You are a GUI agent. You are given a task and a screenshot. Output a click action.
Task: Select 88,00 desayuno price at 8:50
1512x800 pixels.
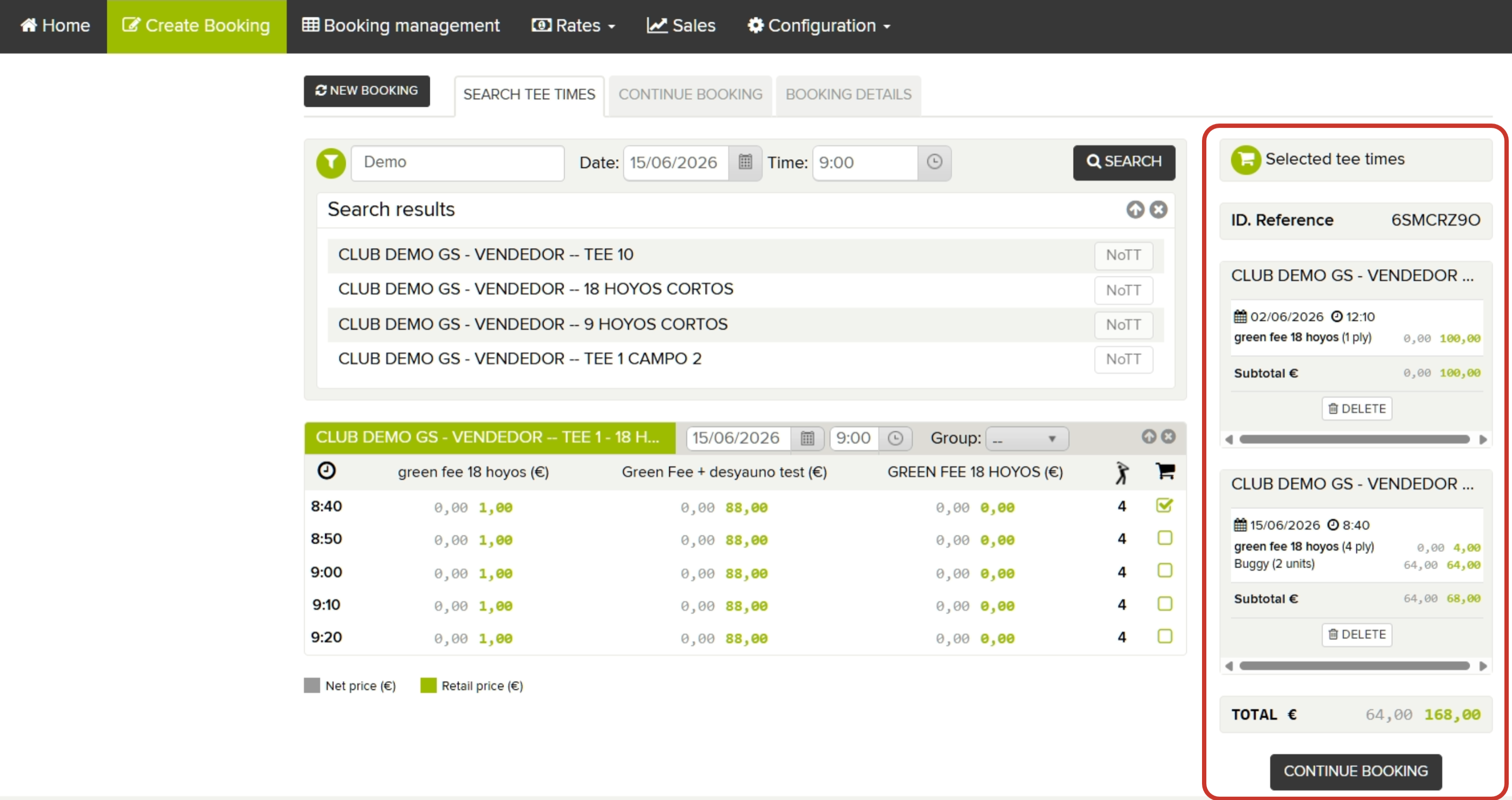pos(746,539)
